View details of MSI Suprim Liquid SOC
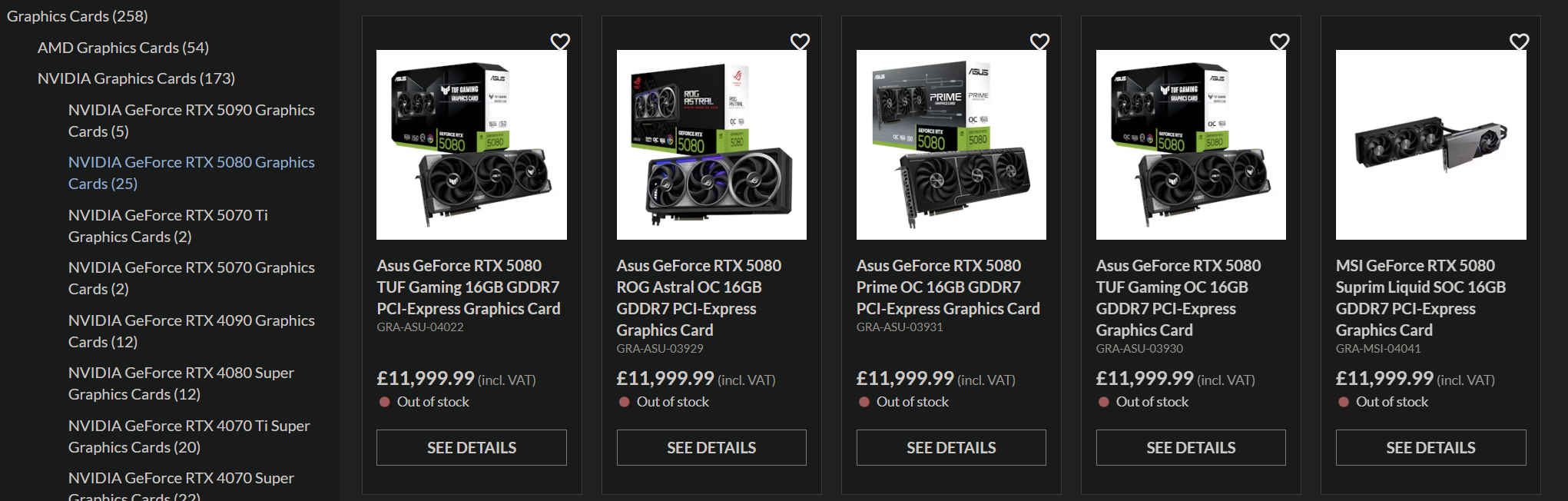The image size is (1568, 501). coord(1430,447)
